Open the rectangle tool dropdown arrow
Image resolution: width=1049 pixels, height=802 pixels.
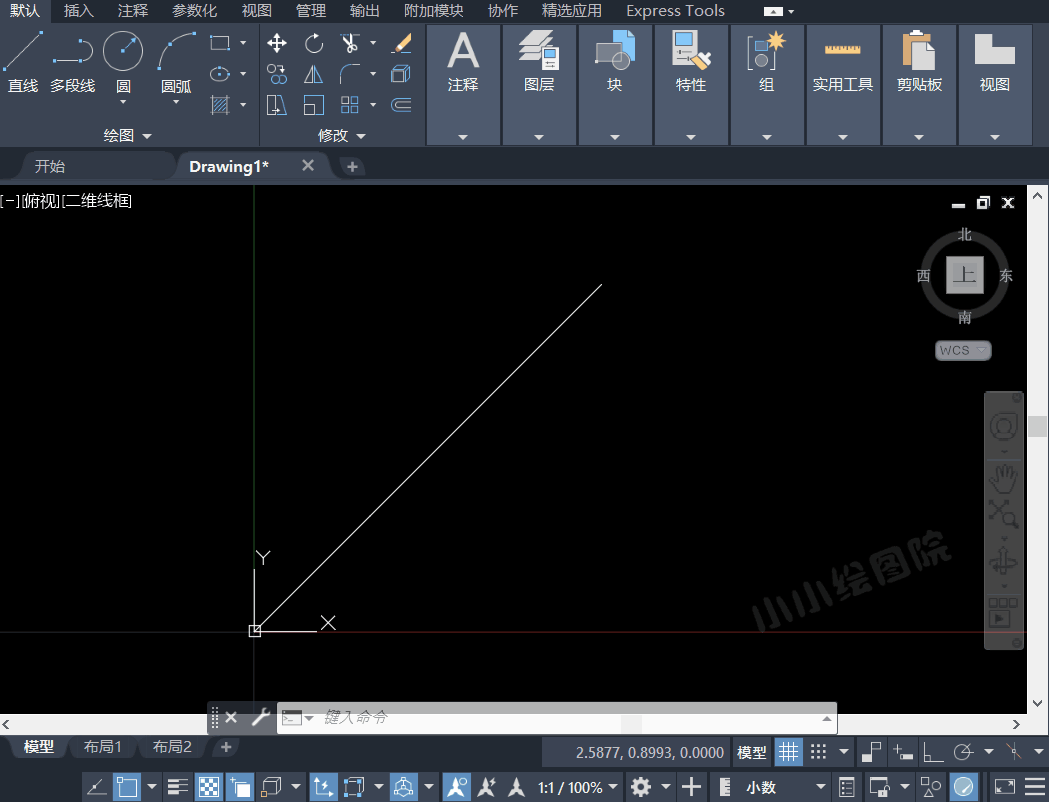click(x=243, y=43)
